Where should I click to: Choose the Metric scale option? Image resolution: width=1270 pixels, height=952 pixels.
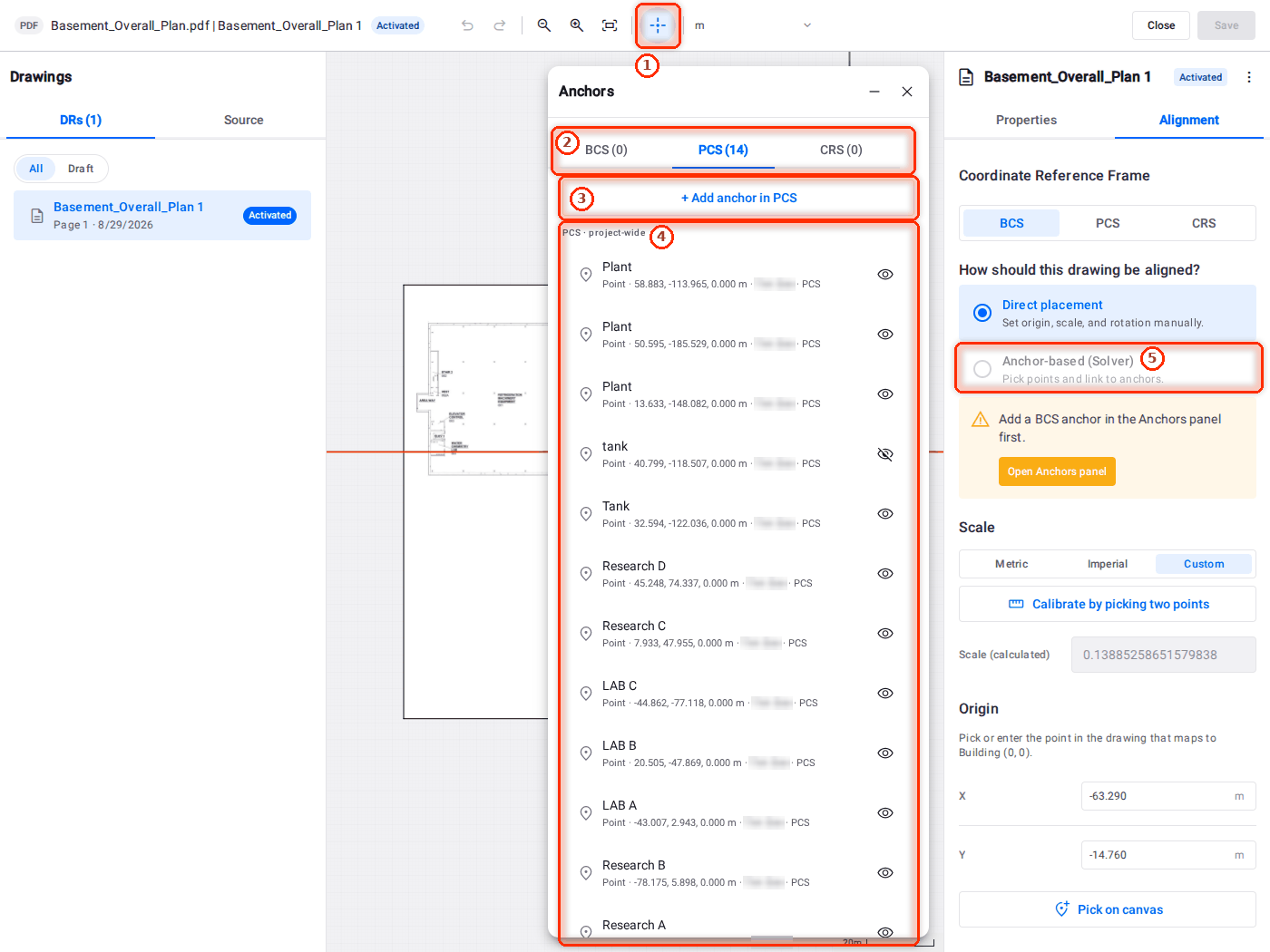pos(1011,564)
